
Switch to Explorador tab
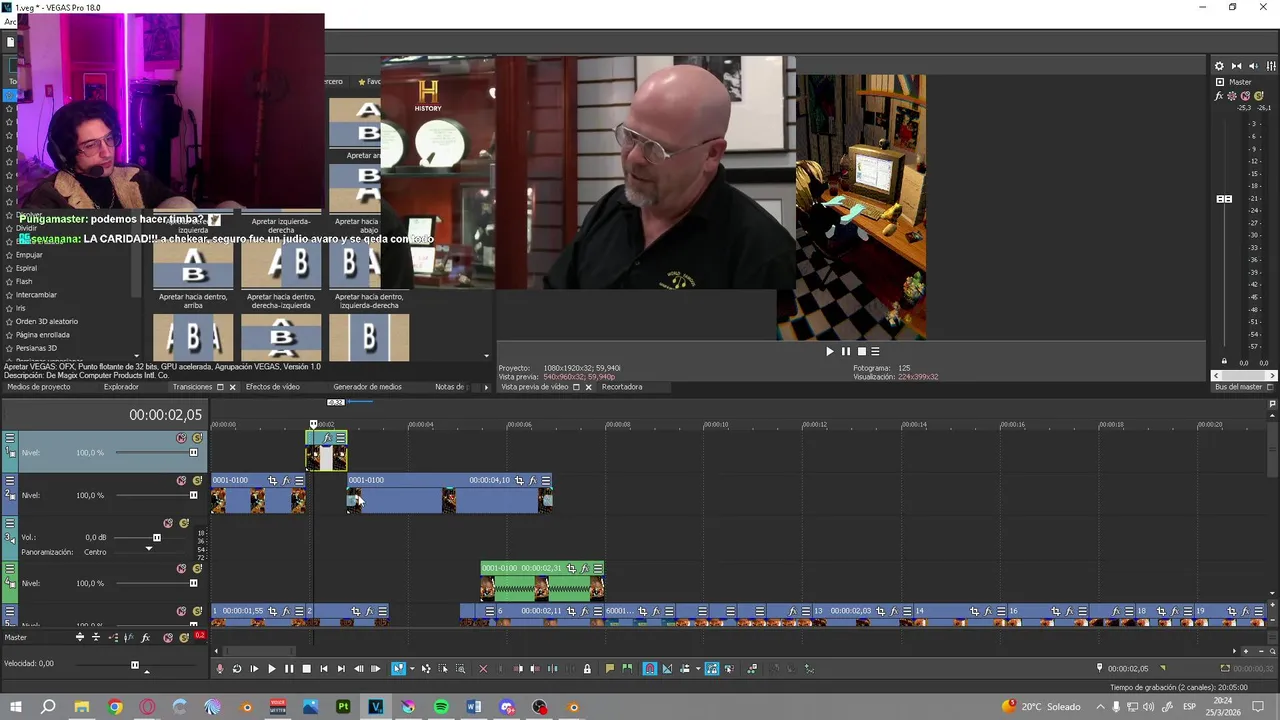(x=121, y=387)
